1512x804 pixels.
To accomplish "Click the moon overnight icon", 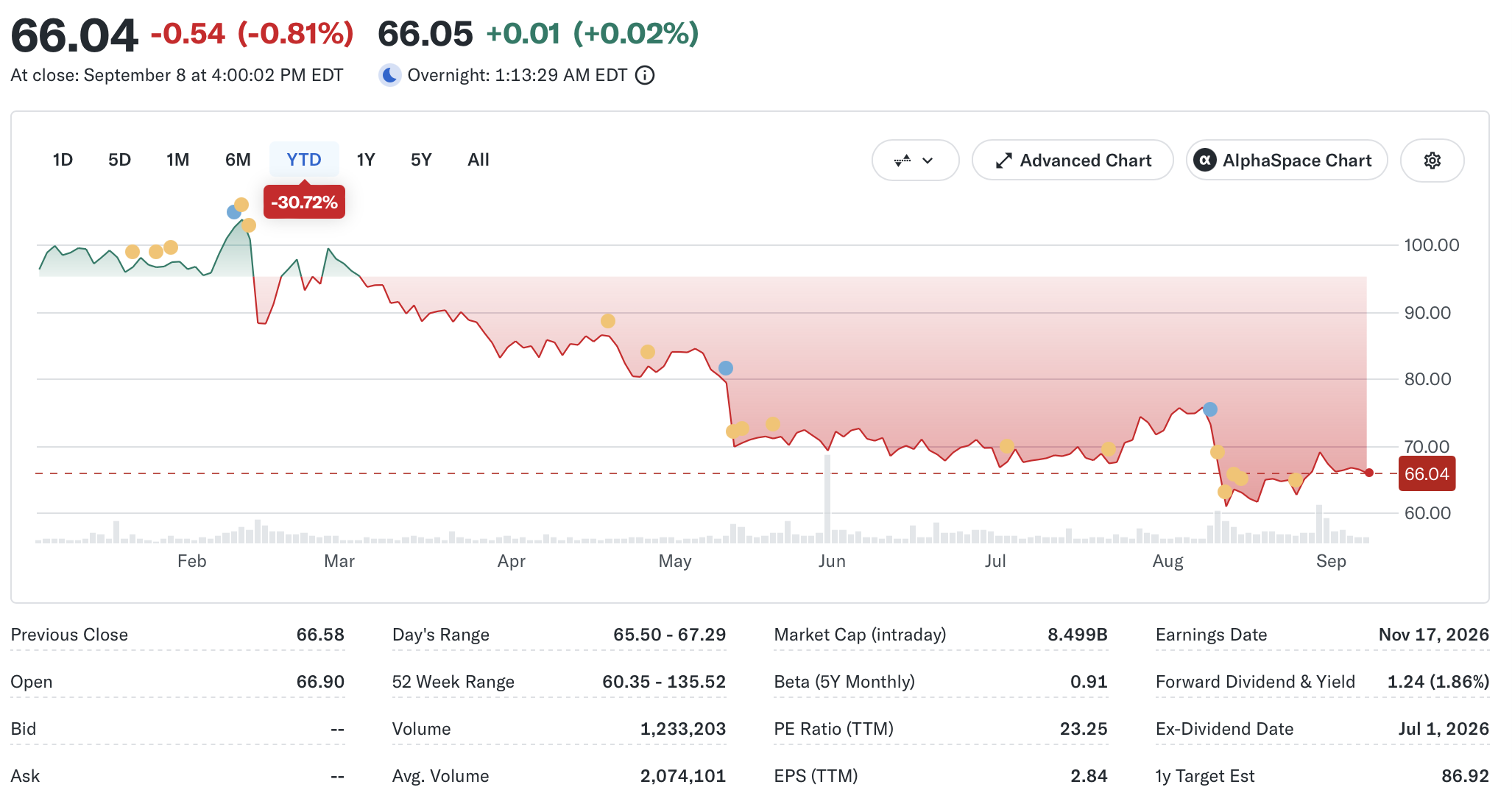I will point(390,75).
